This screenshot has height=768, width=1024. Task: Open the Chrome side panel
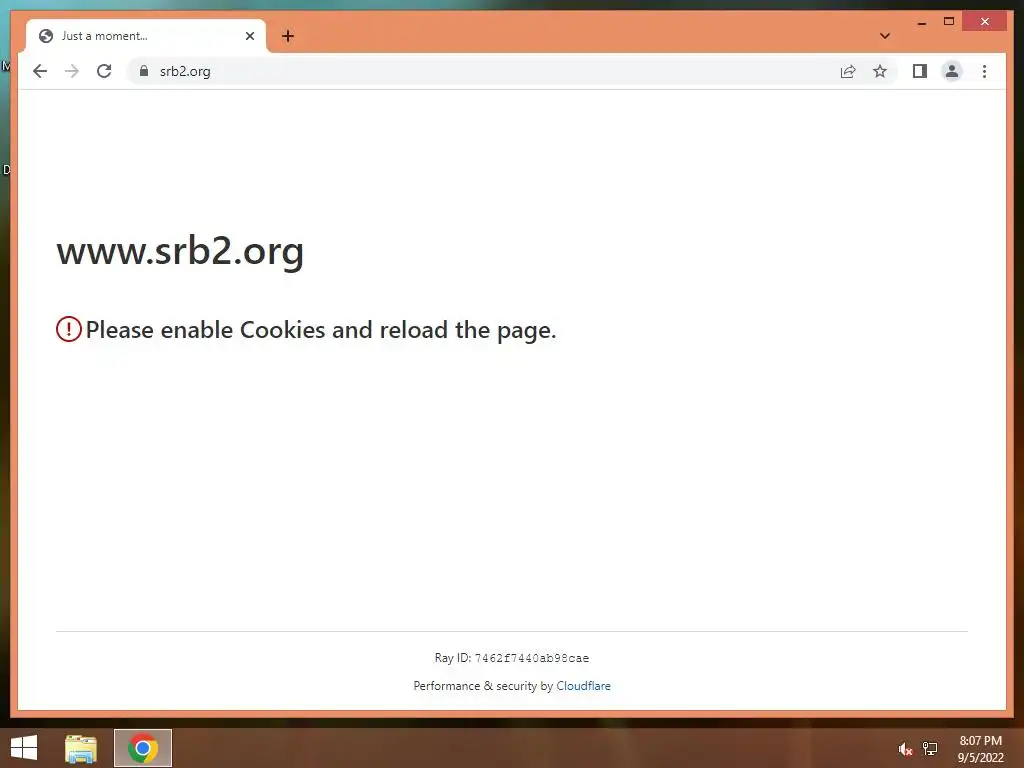[x=920, y=71]
